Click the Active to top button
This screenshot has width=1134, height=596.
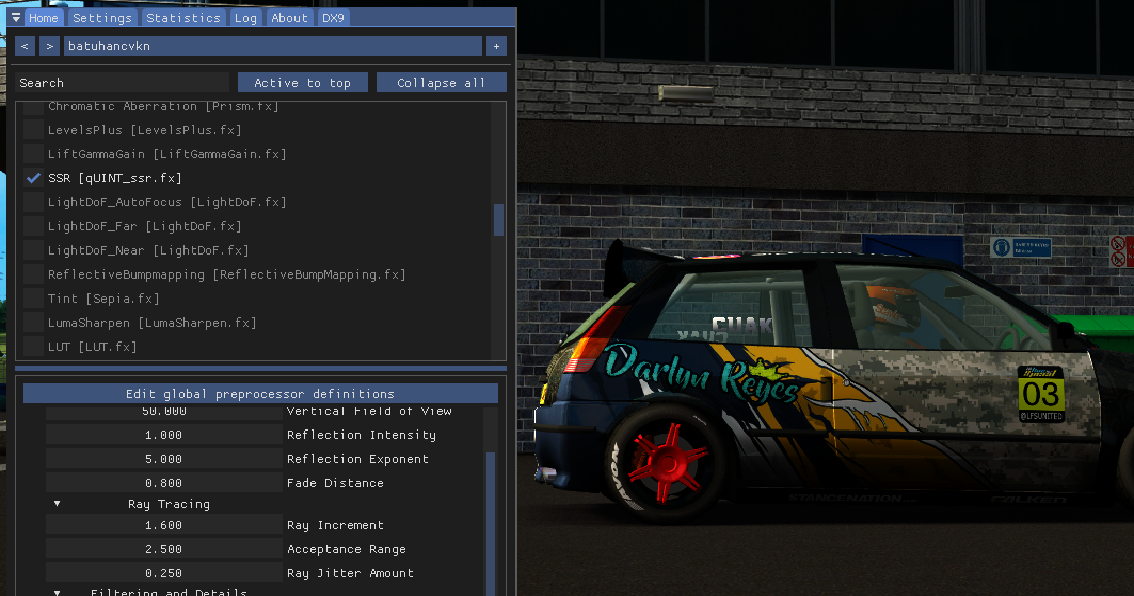click(x=302, y=82)
